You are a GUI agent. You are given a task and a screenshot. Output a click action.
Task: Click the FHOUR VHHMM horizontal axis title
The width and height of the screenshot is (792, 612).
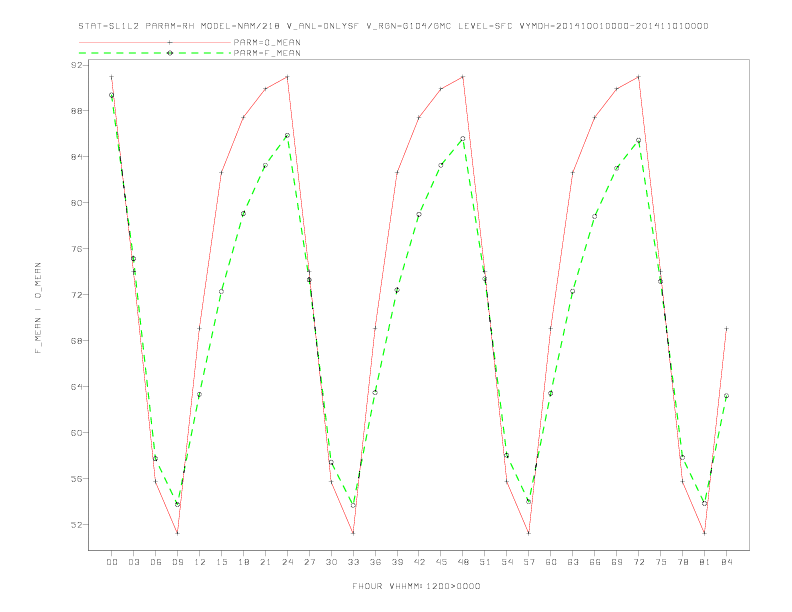pos(416,586)
